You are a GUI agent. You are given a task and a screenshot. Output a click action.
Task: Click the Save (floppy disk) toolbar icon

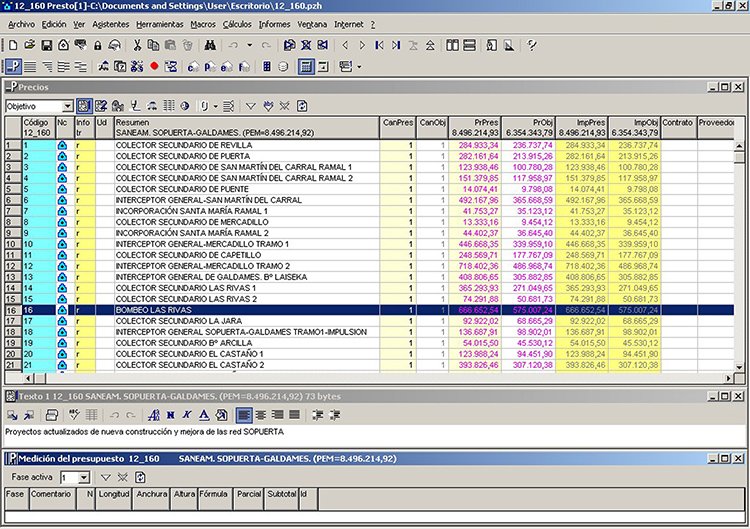pyautogui.click(x=47, y=45)
